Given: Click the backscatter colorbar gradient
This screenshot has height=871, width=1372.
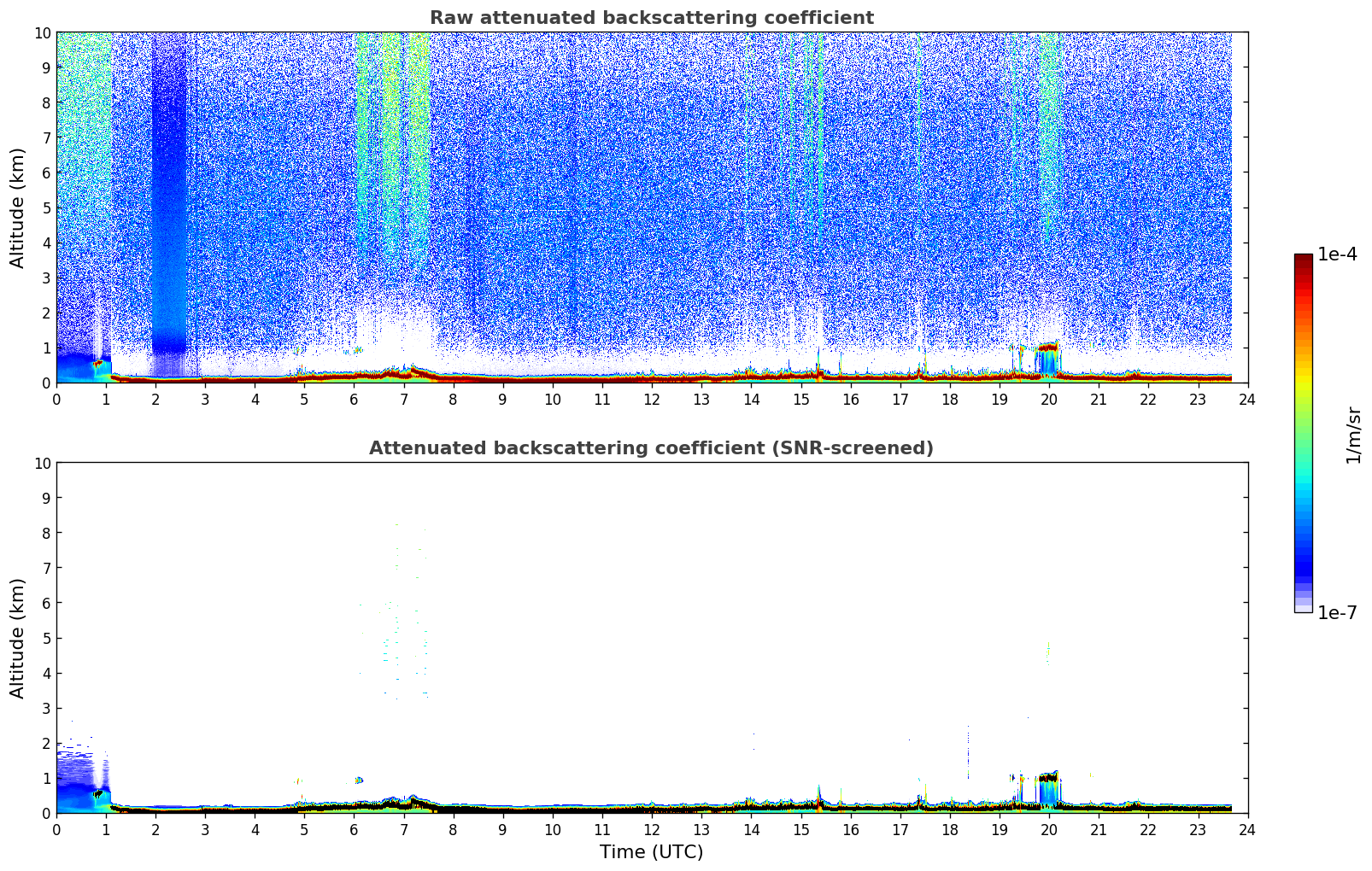Looking at the screenshot, I should [x=1303, y=433].
